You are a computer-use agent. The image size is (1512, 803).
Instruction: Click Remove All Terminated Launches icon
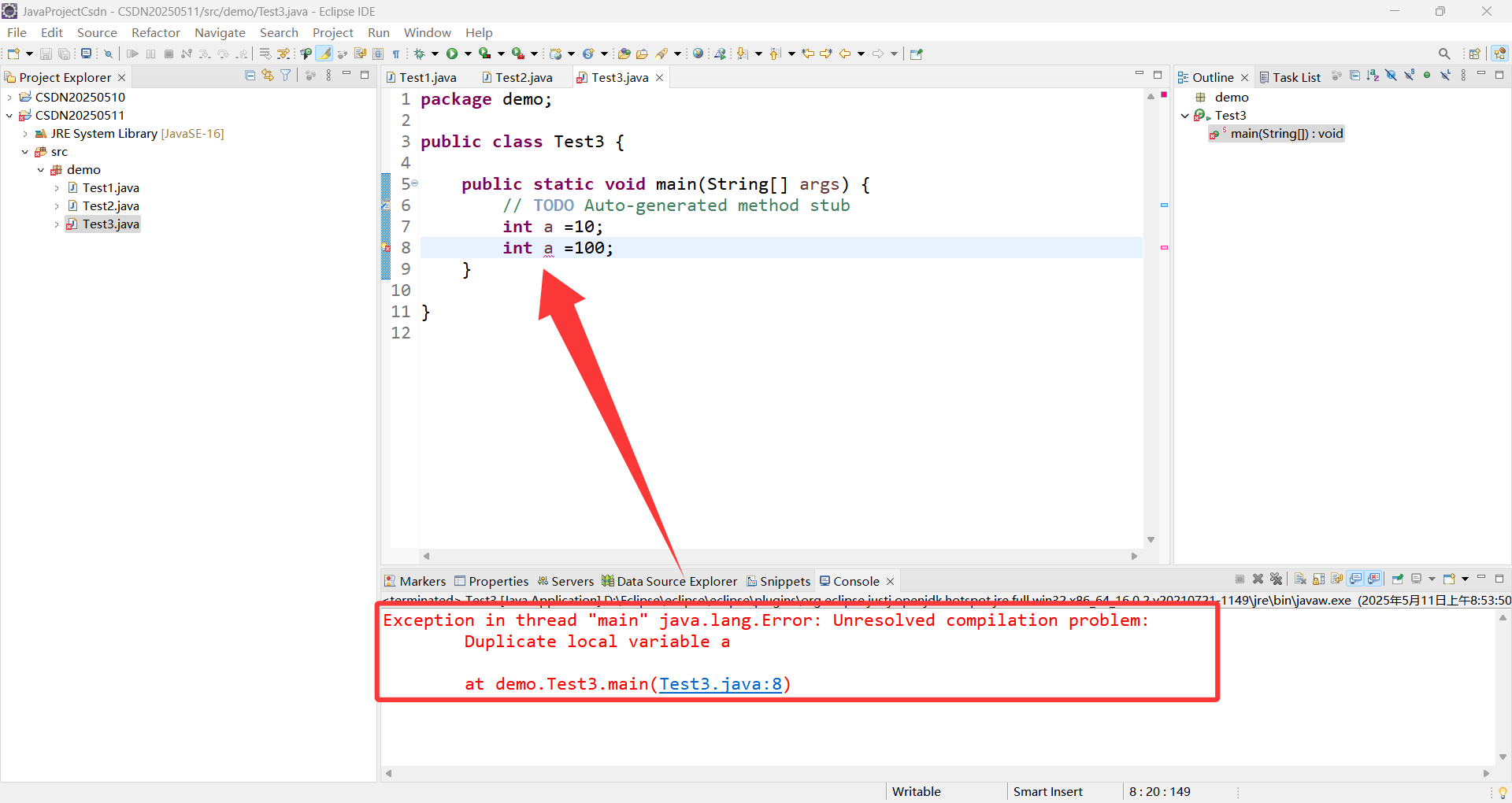(x=1277, y=579)
